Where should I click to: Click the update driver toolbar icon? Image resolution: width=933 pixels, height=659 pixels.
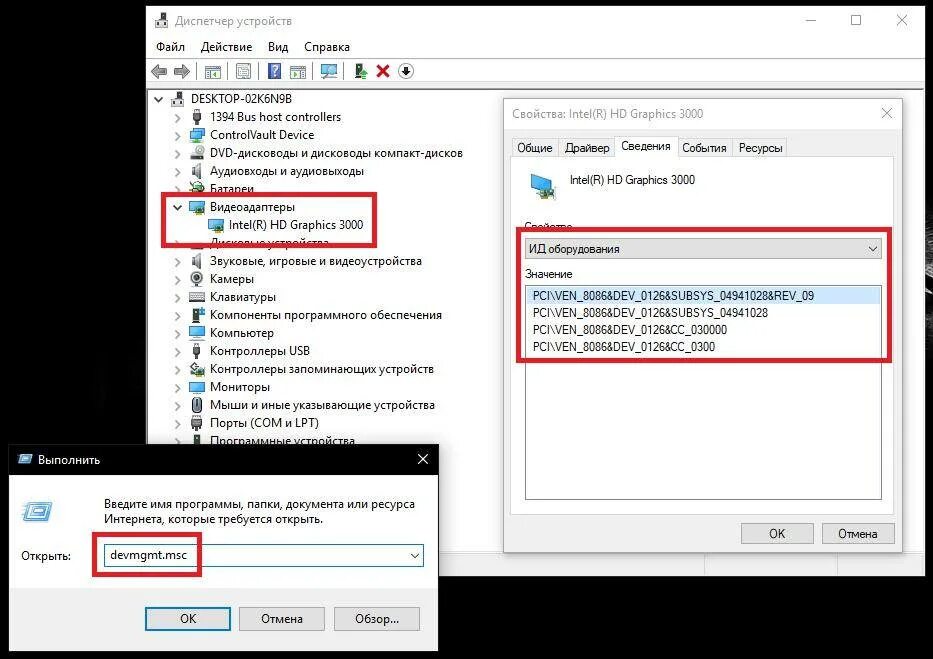[360, 71]
